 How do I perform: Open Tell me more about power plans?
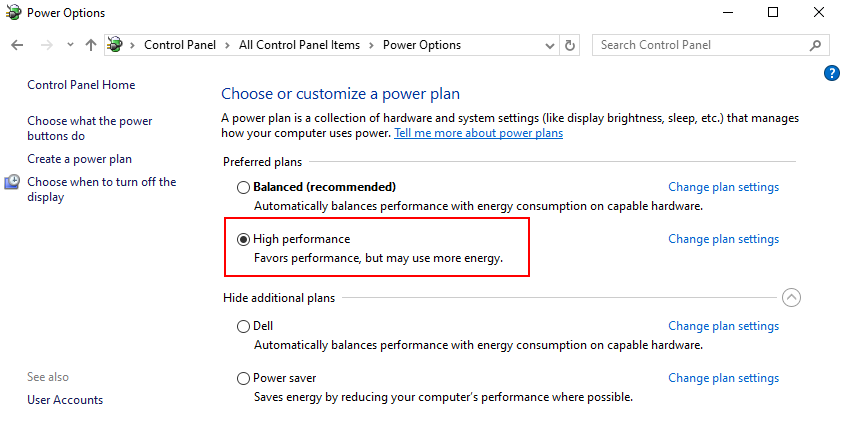[478, 133]
